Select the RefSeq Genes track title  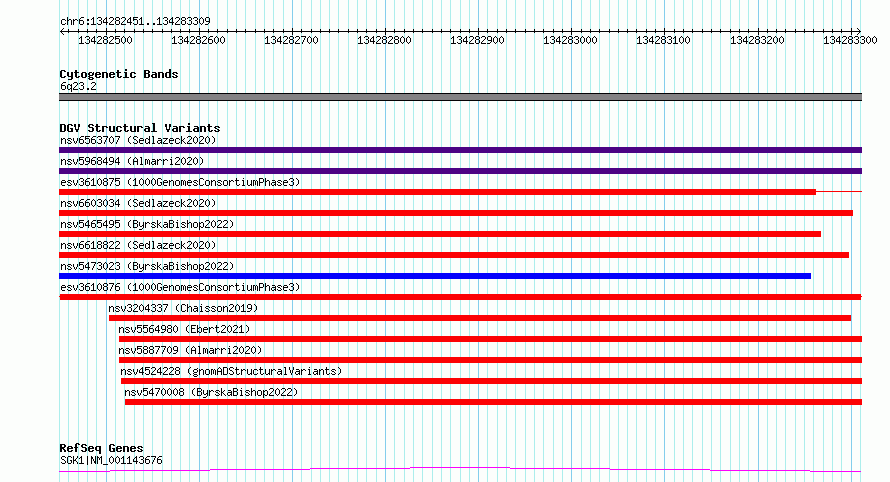click(x=101, y=448)
